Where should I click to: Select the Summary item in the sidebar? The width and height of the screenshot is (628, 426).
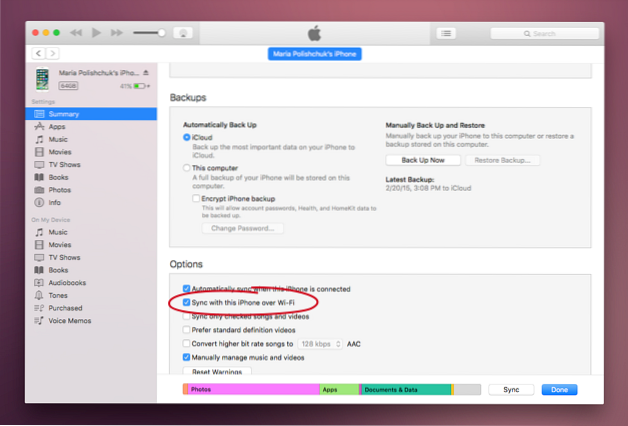click(x=64, y=114)
